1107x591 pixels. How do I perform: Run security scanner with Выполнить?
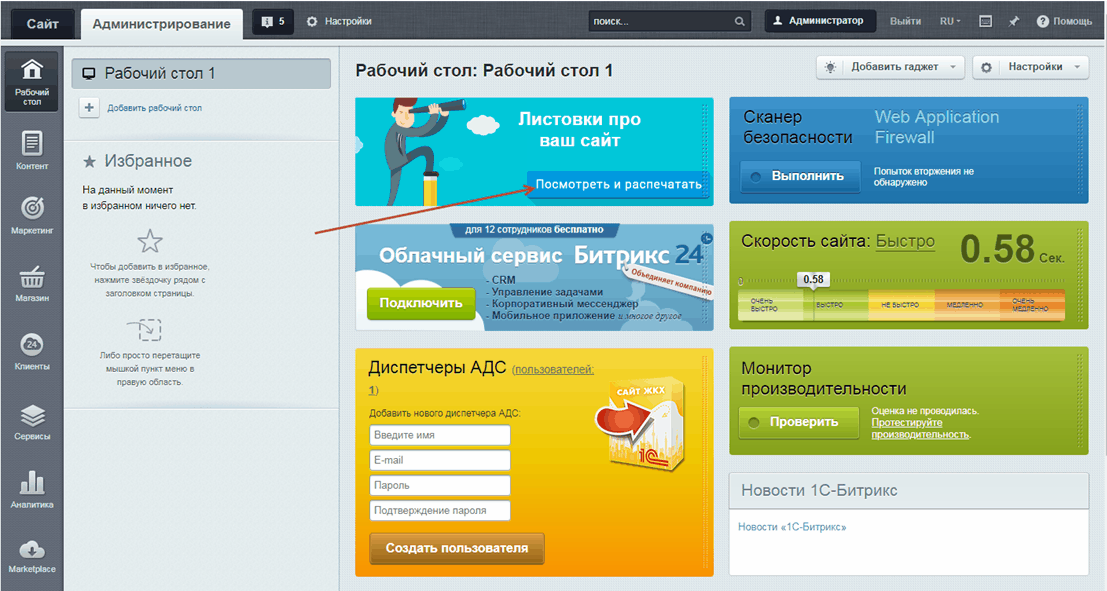click(x=800, y=177)
